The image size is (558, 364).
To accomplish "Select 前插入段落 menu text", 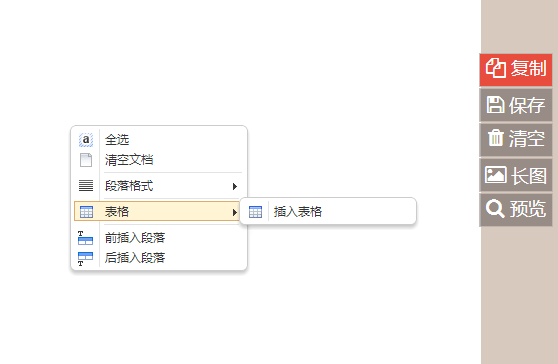I will point(135,238).
